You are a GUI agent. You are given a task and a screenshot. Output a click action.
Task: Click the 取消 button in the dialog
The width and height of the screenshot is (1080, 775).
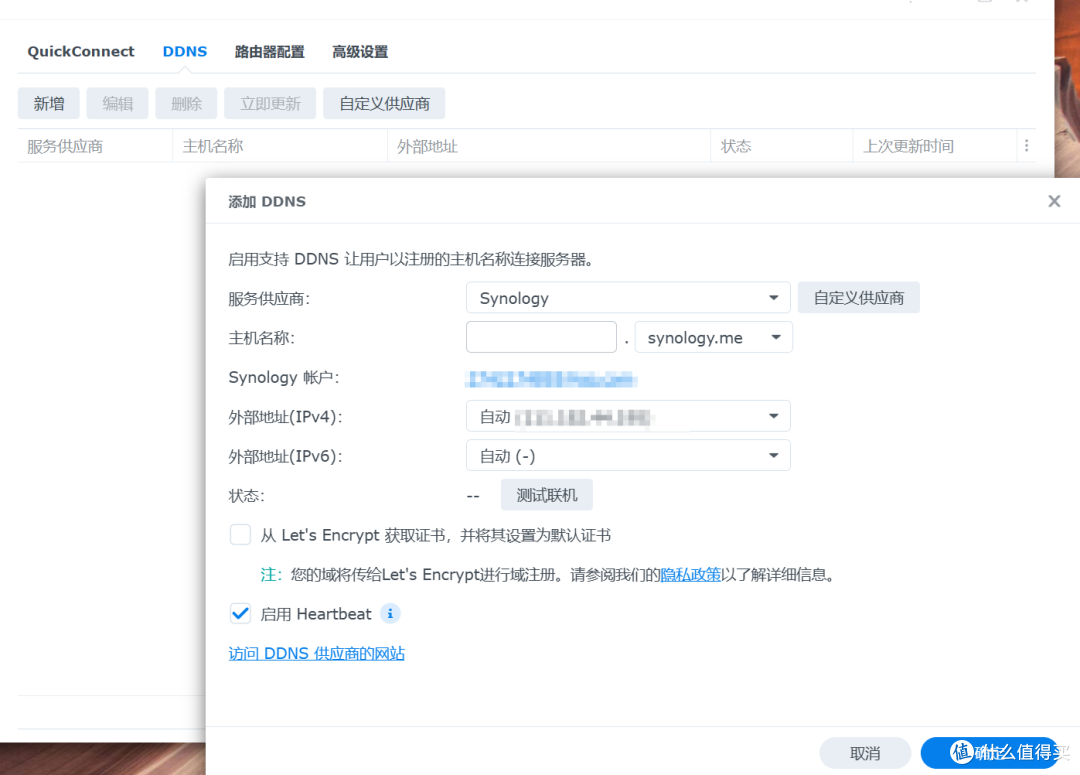864,753
